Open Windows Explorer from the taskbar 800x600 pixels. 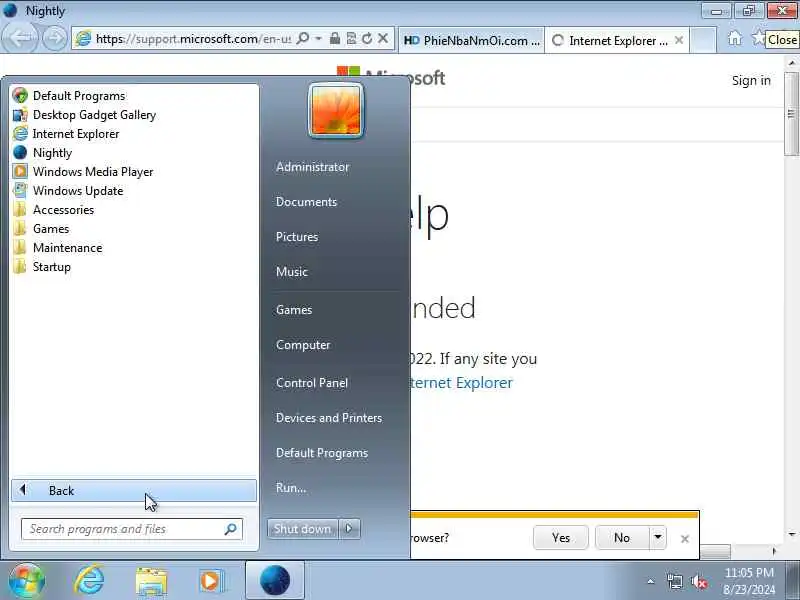tap(151, 581)
